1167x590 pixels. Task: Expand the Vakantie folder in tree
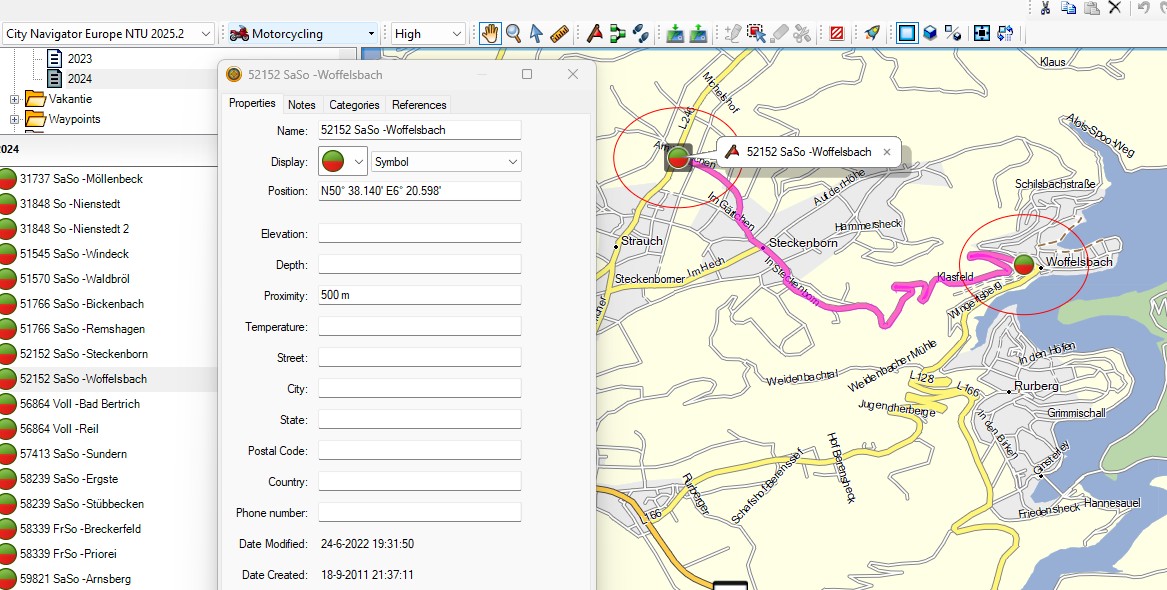click(x=15, y=99)
